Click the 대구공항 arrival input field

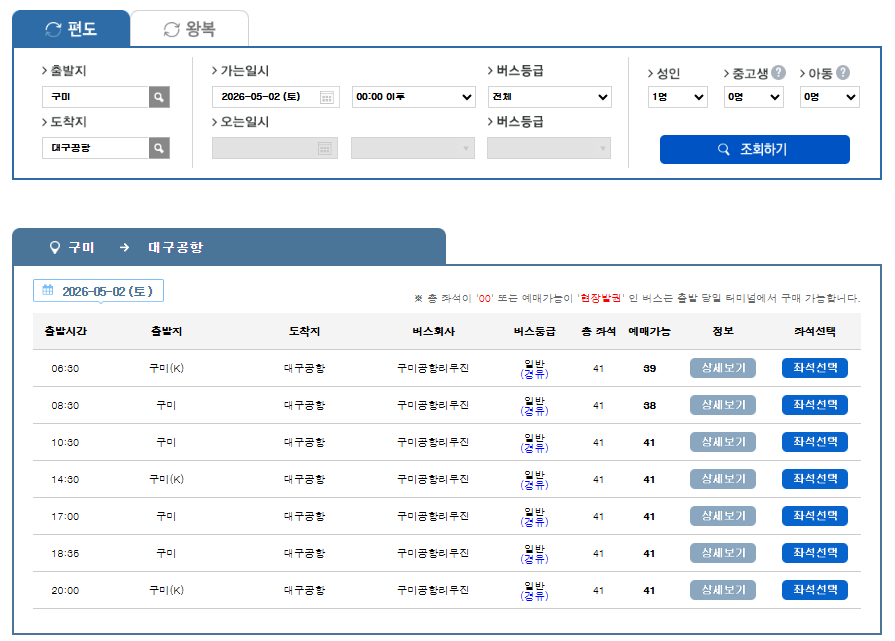[95, 148]
